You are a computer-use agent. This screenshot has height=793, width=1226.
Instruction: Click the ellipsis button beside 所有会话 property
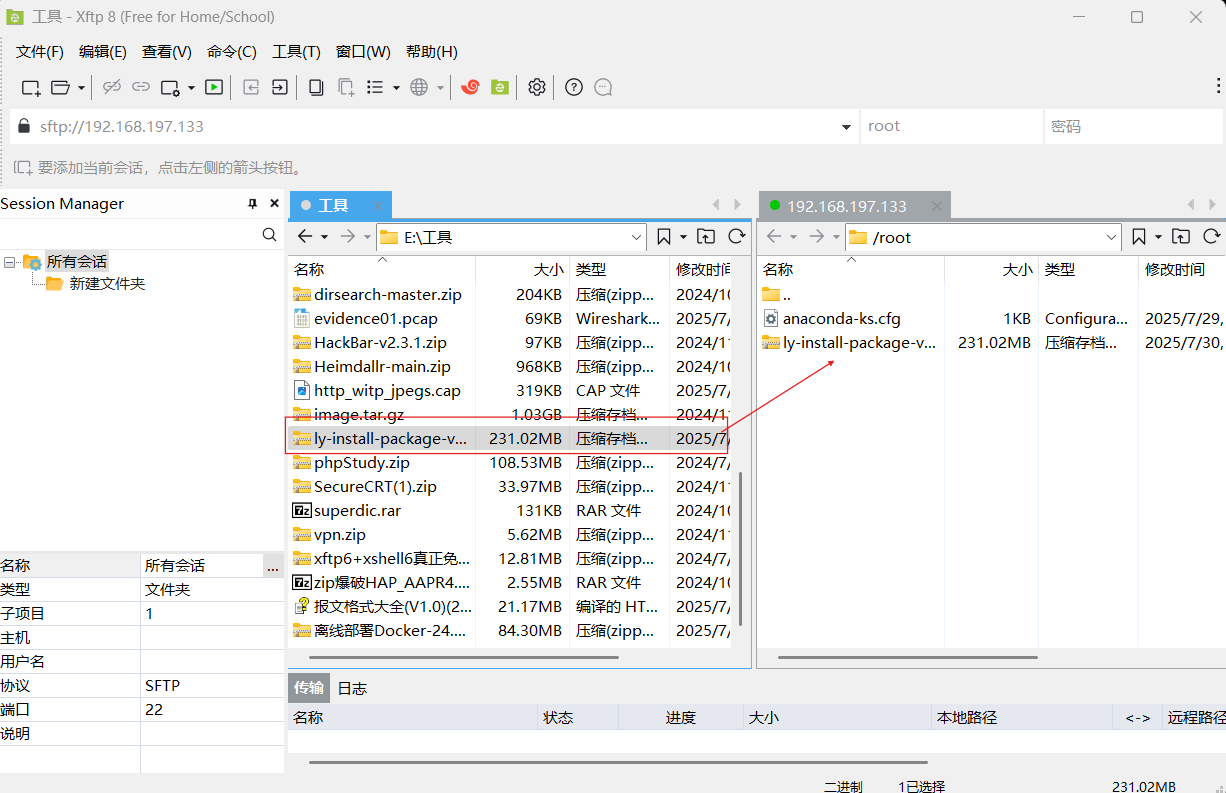[272, 565]
